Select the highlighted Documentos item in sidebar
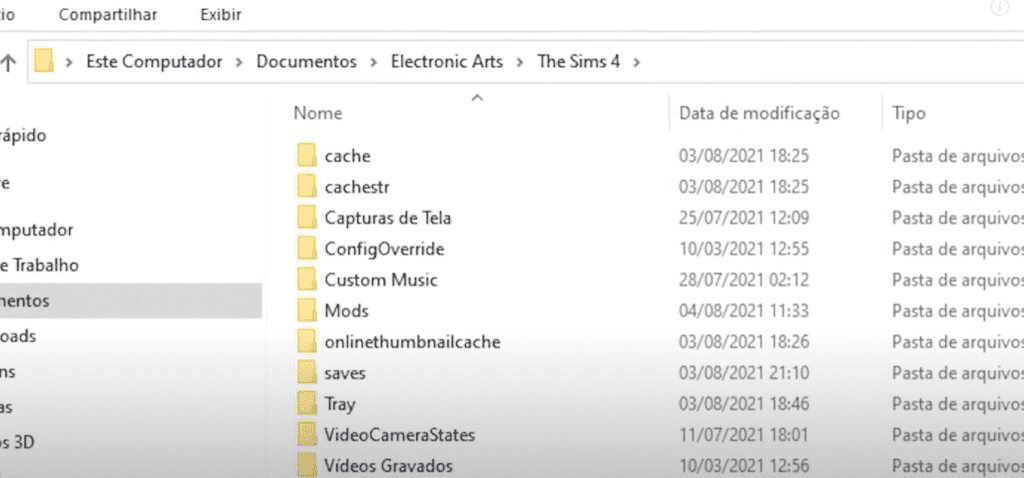The height and width of the screenshot is (478, 1024). pyautogui.click(x=131, y=300)
